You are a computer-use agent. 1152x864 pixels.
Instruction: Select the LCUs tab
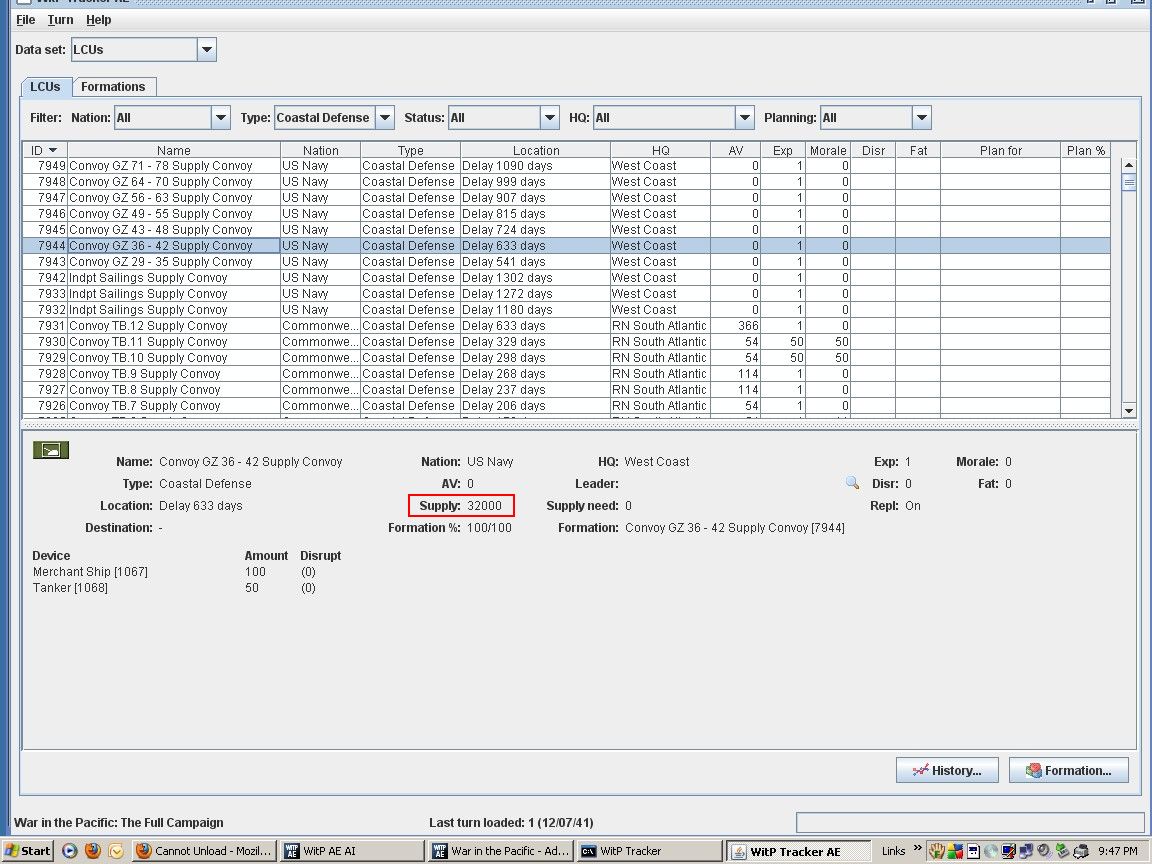[46, 87]
